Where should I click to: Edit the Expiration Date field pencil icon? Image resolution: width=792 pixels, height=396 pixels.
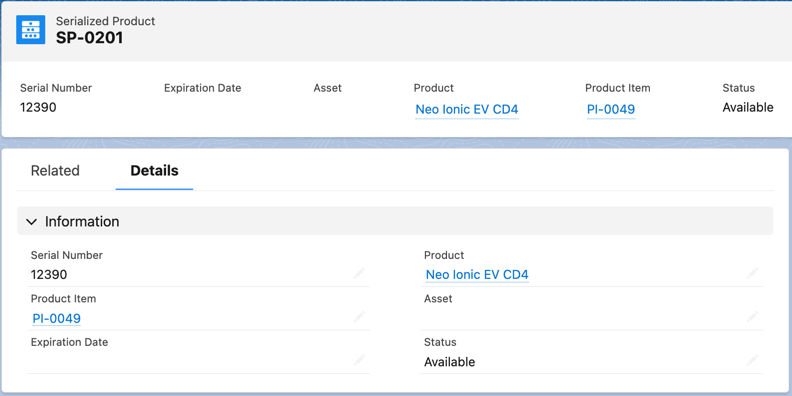point(359,360)
